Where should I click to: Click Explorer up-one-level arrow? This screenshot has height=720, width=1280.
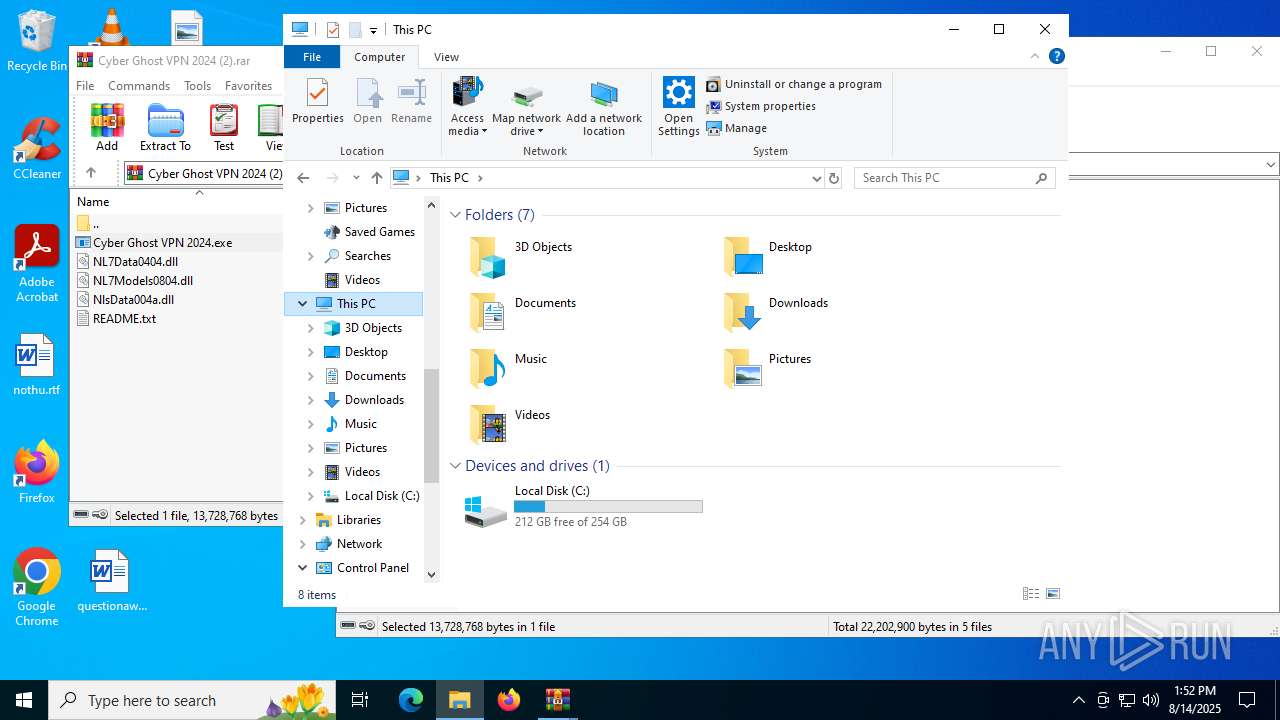[377, 178]
